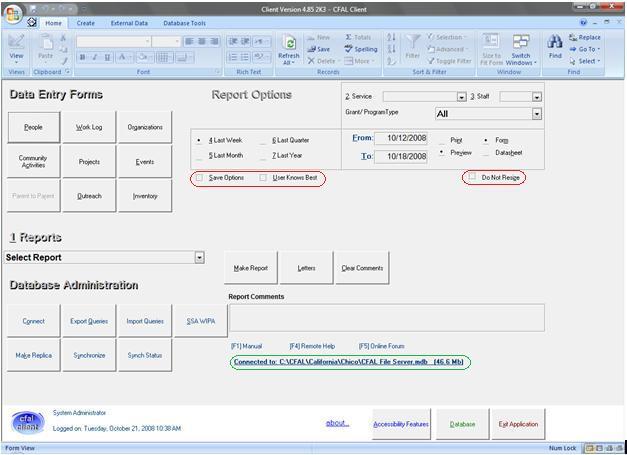Click the Format Painter brush icon
The image size is (627, 455).
[x=64, y=61]
